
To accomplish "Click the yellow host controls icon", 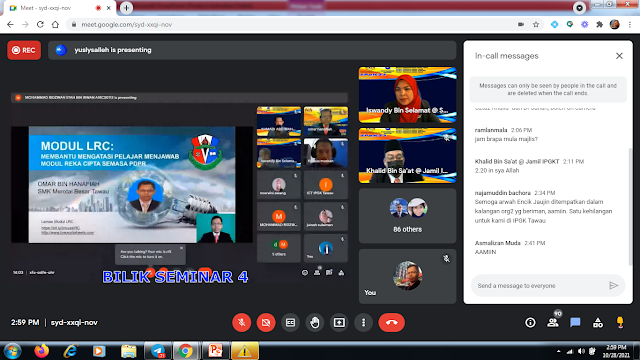I will click(x=620, y=322).
